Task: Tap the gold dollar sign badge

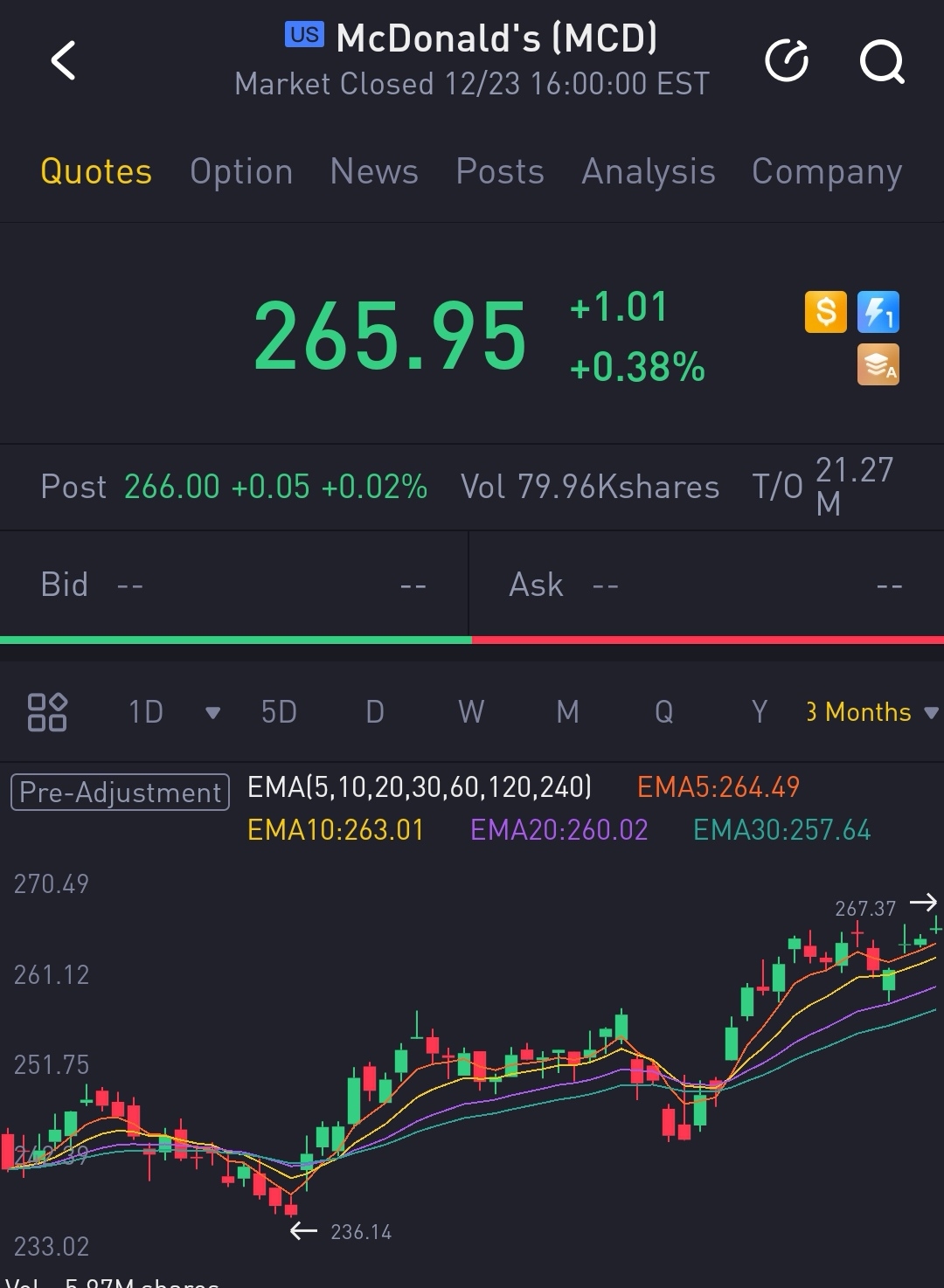Action: click(x=826, y=312)
